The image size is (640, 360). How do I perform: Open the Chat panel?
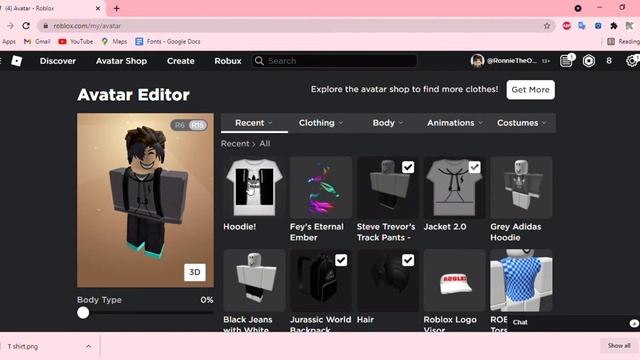(573, 322)
